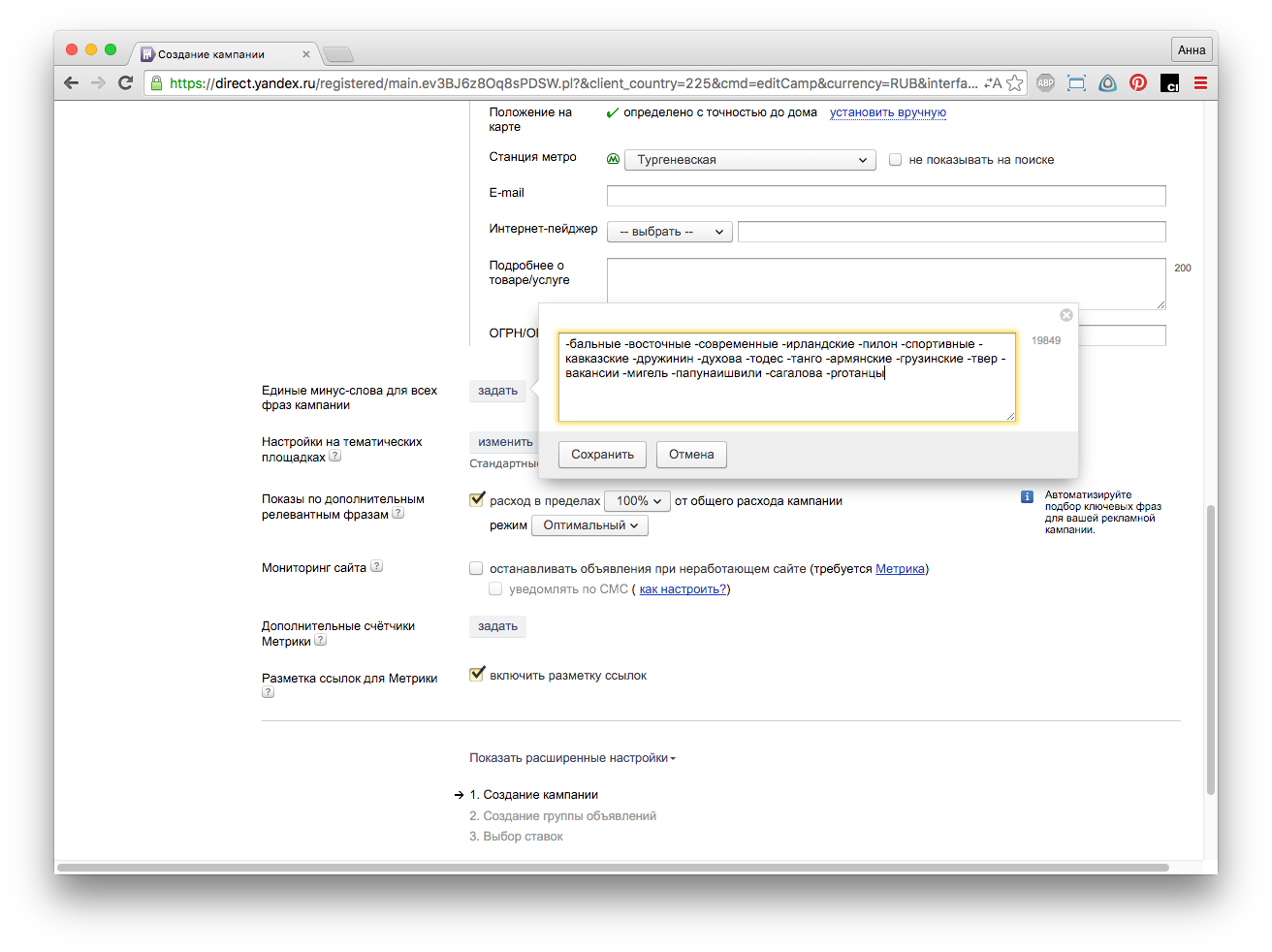The width and height of the screenshot is (1272, 952).
Task: Open the Chrome hamburger menu
Action: [1200, 83]
